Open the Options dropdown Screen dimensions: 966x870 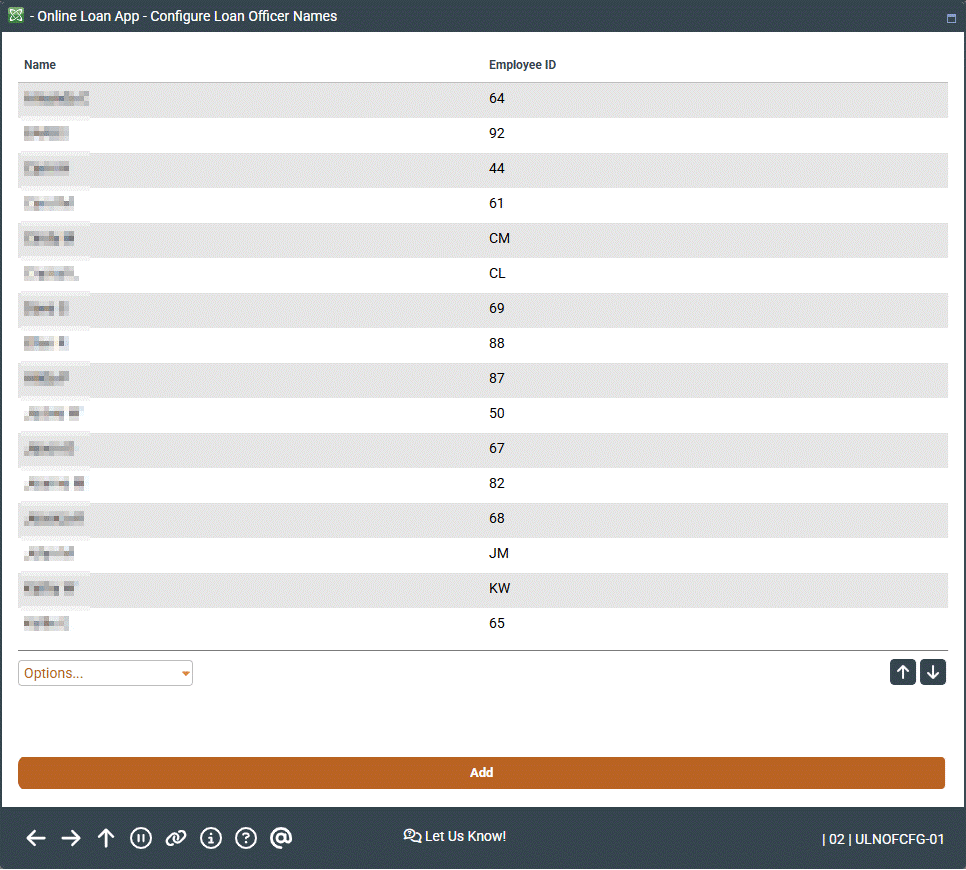tap(105, 673)
